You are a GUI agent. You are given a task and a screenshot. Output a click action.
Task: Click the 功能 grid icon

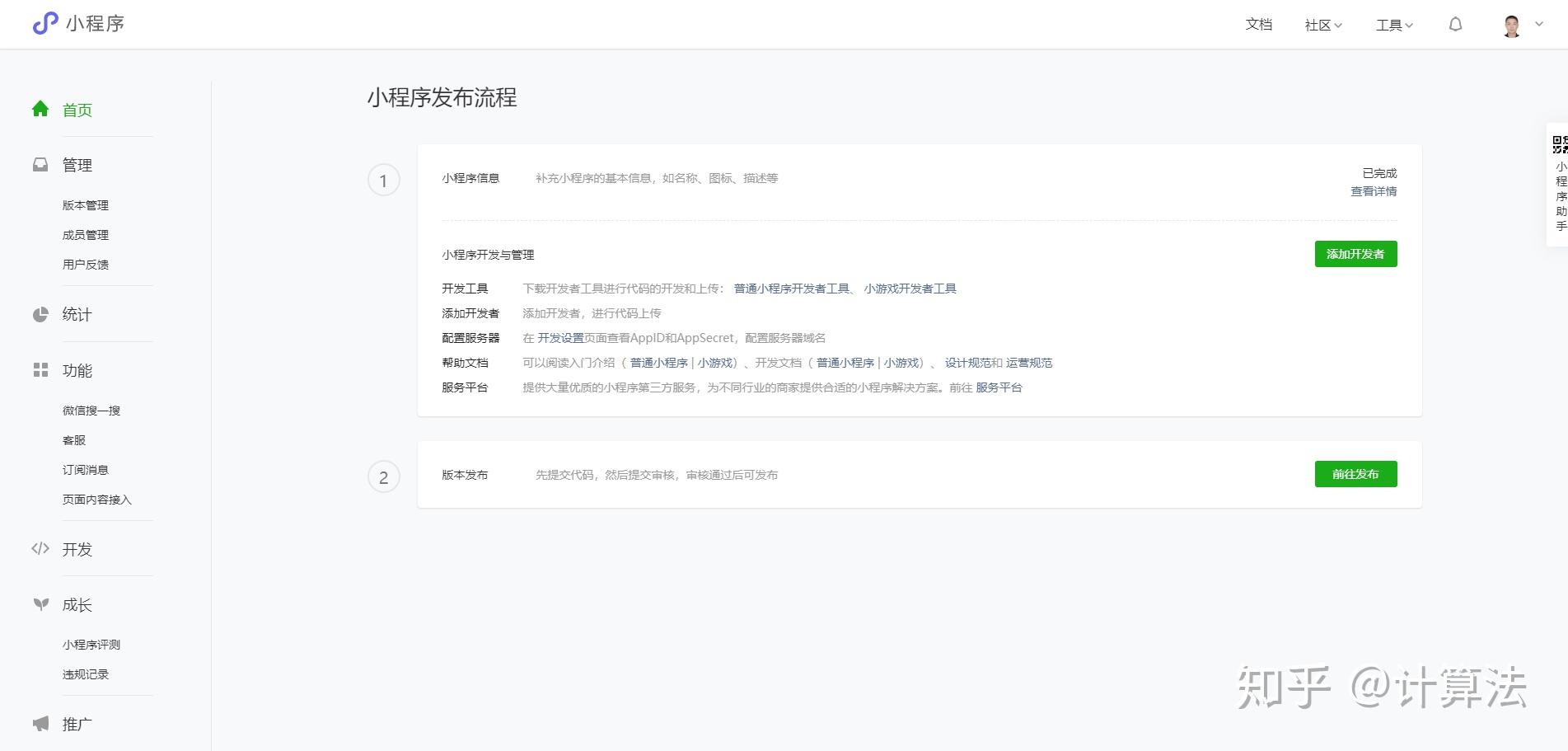pos(40,370)
